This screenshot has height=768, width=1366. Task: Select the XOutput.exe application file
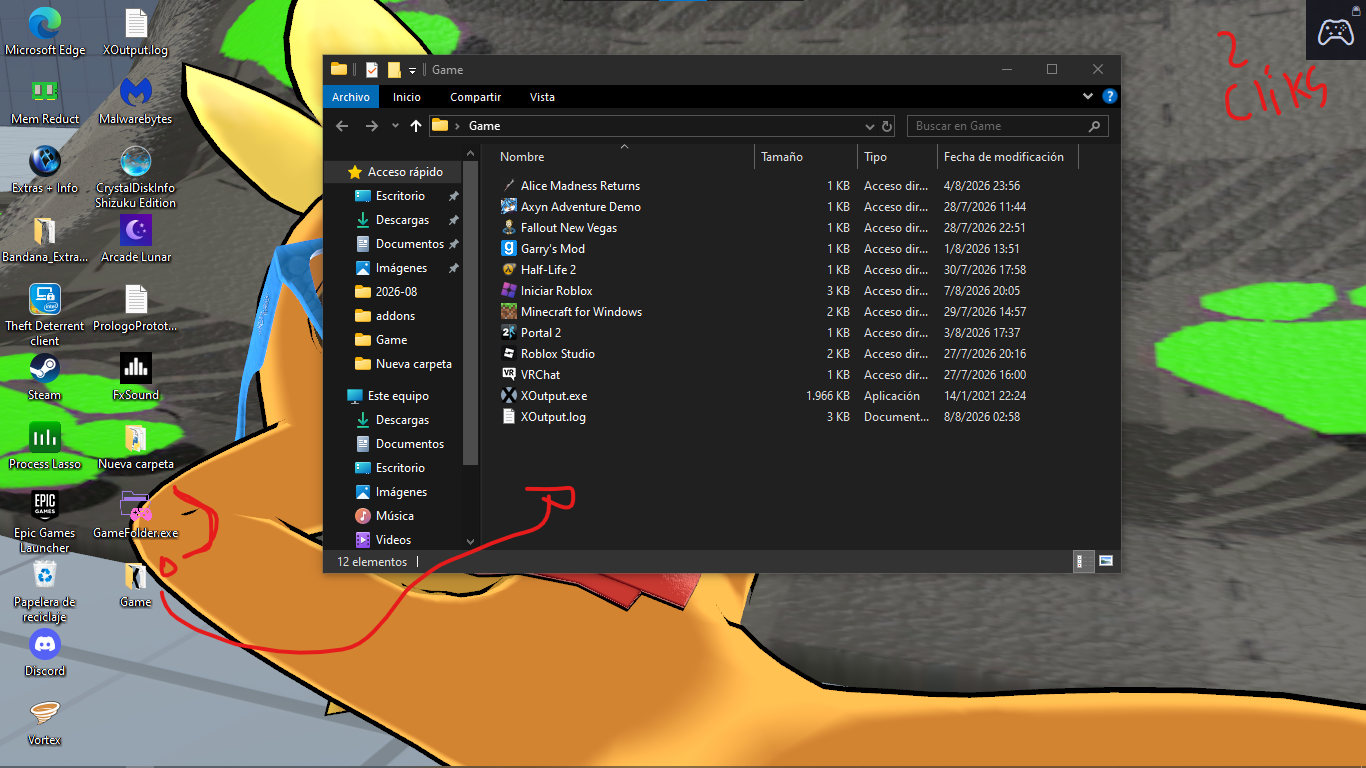(554, 396)
